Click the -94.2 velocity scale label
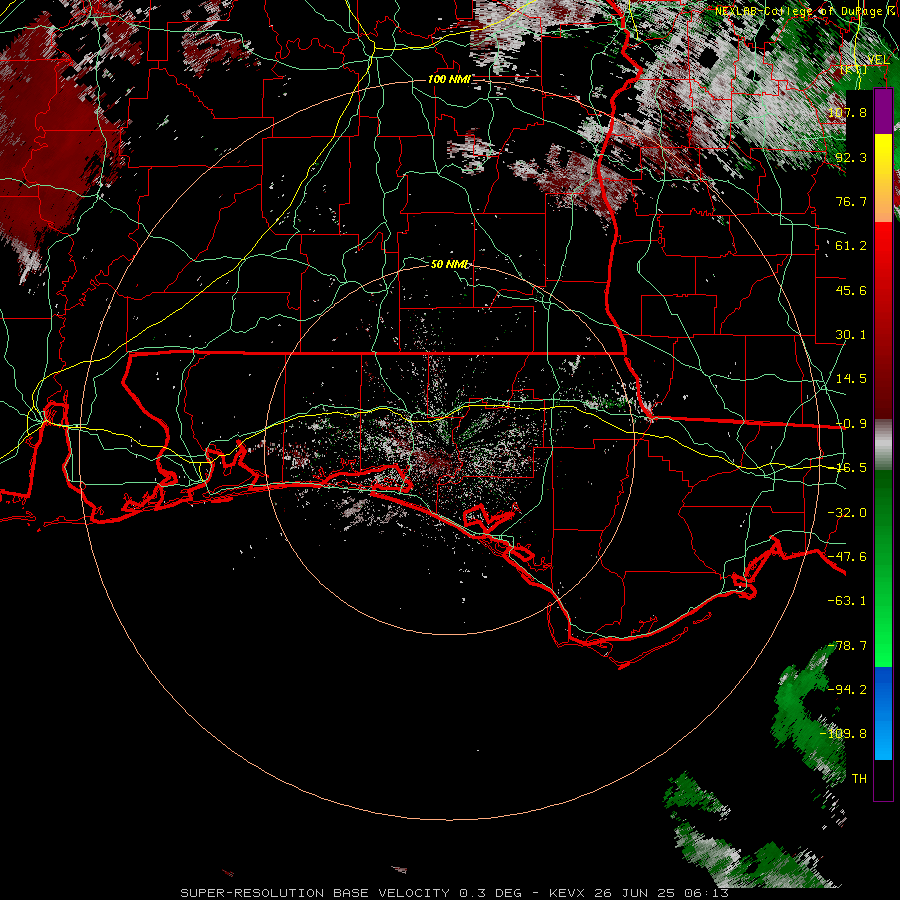The image size is (900, 900). coord(847,690)
